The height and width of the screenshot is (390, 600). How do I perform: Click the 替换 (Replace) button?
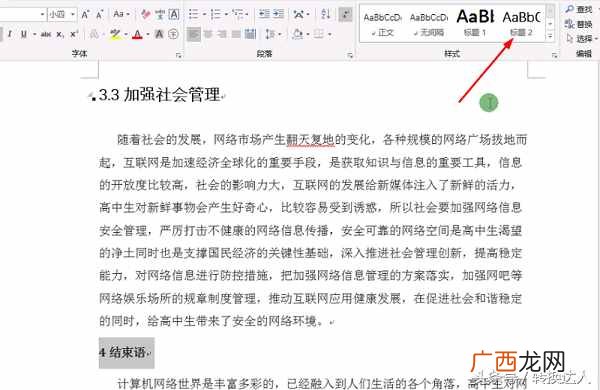[579, 24]
